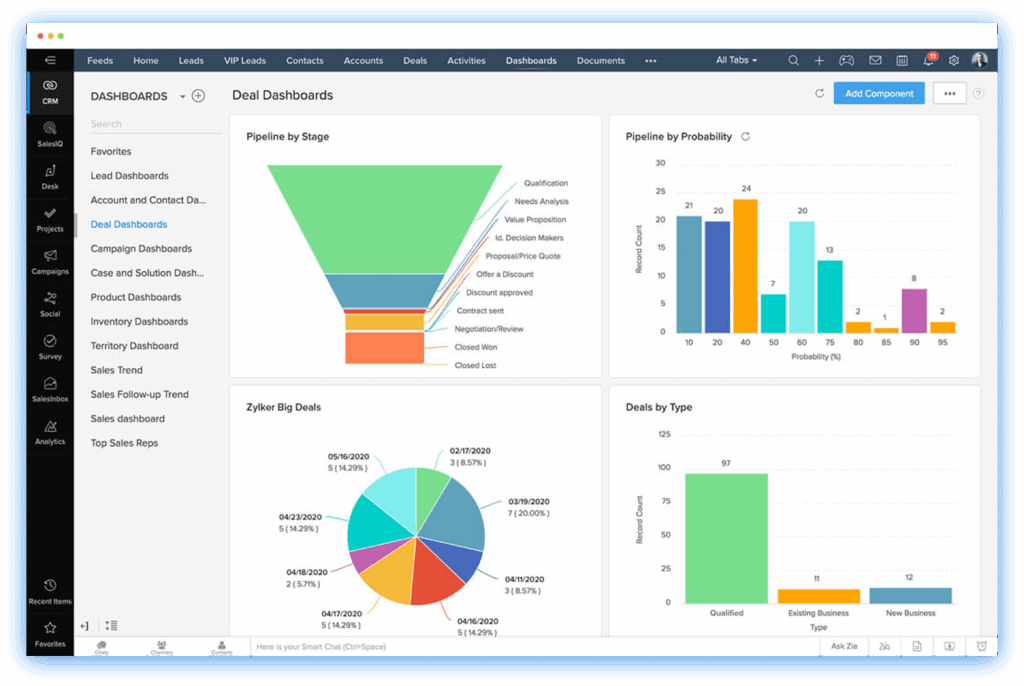Open Lead Dashboards in the list
Image resolution: width=1024 pixels, height=686 pixels.
(129, 176)
